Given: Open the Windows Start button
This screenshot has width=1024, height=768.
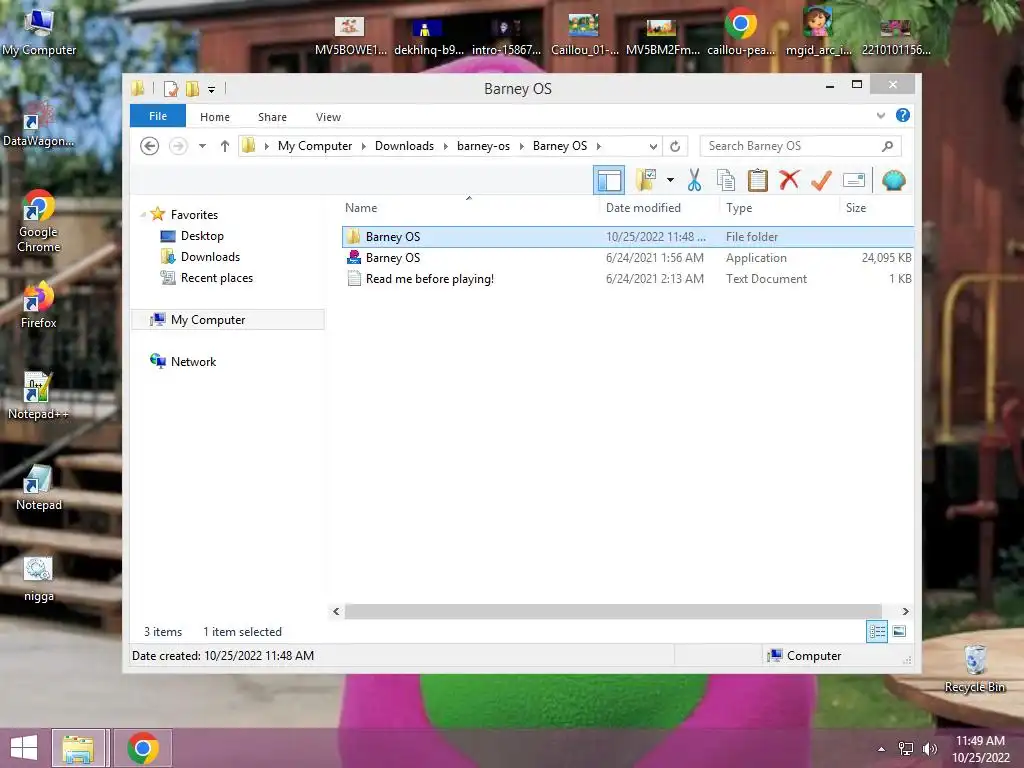Looking at the screenshot, I should 24,748.
